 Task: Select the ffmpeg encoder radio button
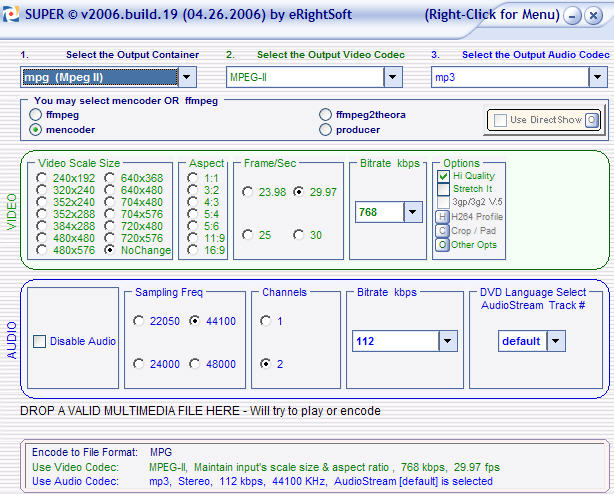point(35,115)
